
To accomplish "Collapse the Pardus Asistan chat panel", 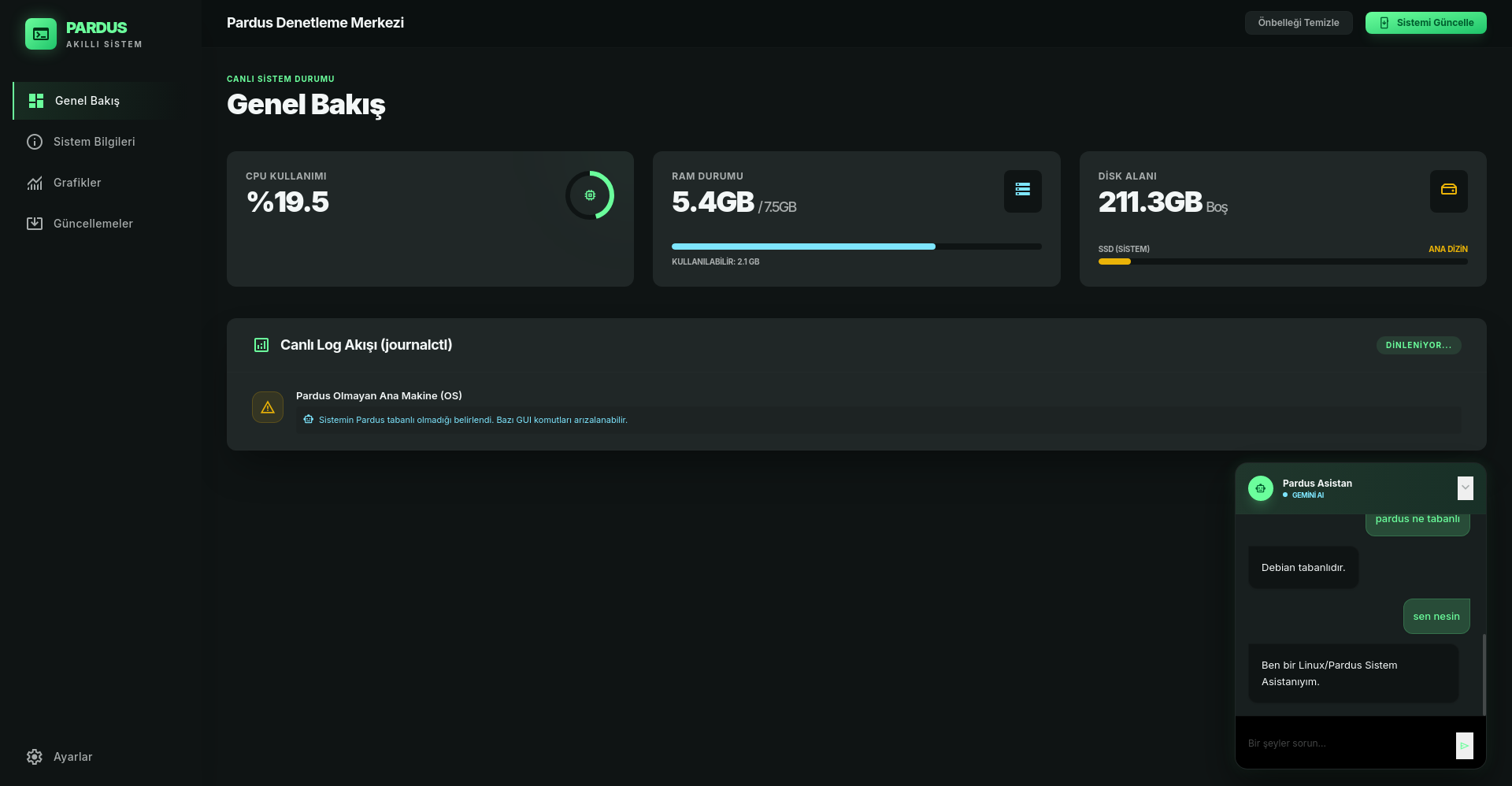I will [1465, 488].
